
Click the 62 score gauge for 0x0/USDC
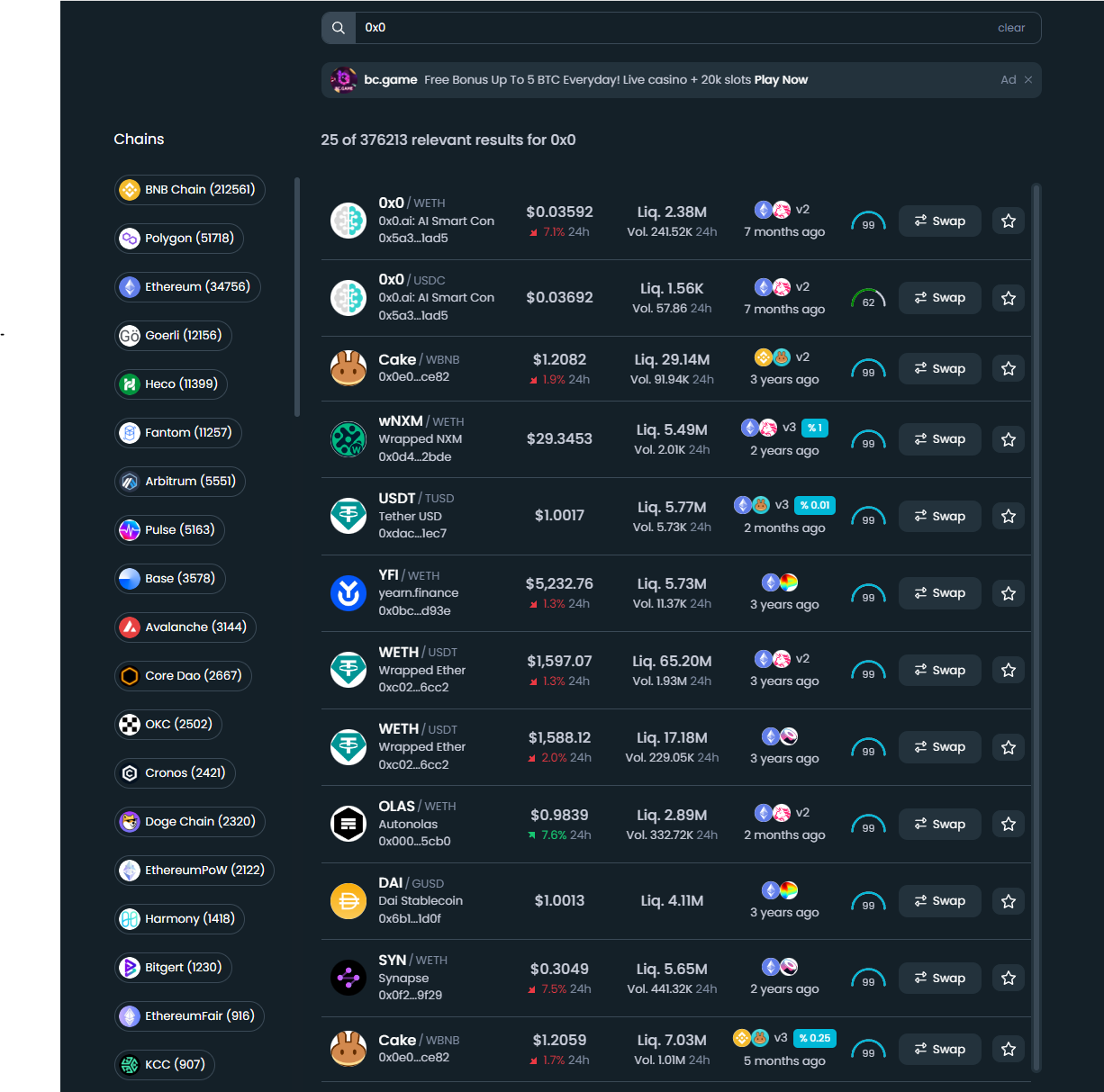point(868,298)
